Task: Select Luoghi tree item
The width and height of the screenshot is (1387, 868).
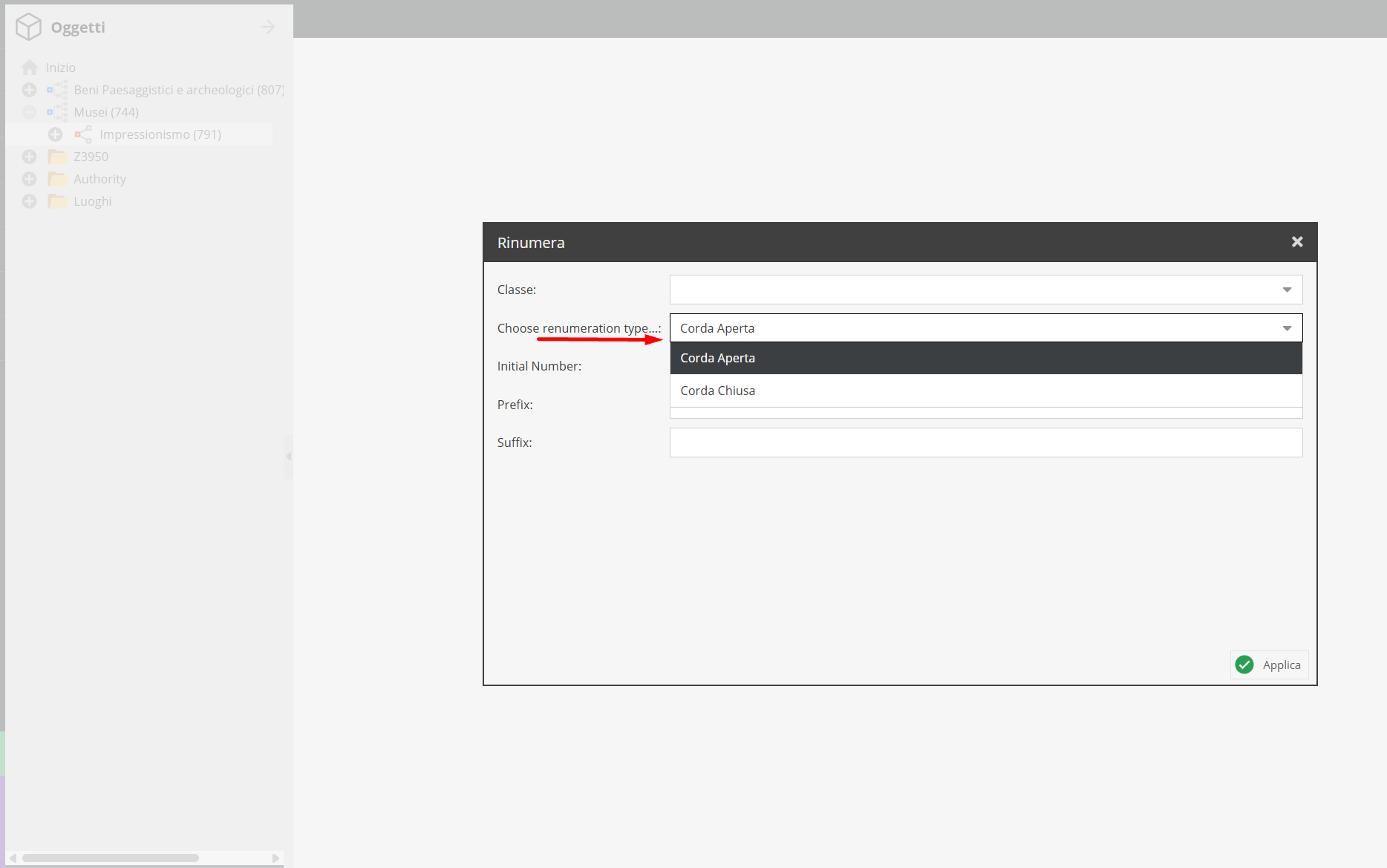Action: tap(92, 201)
